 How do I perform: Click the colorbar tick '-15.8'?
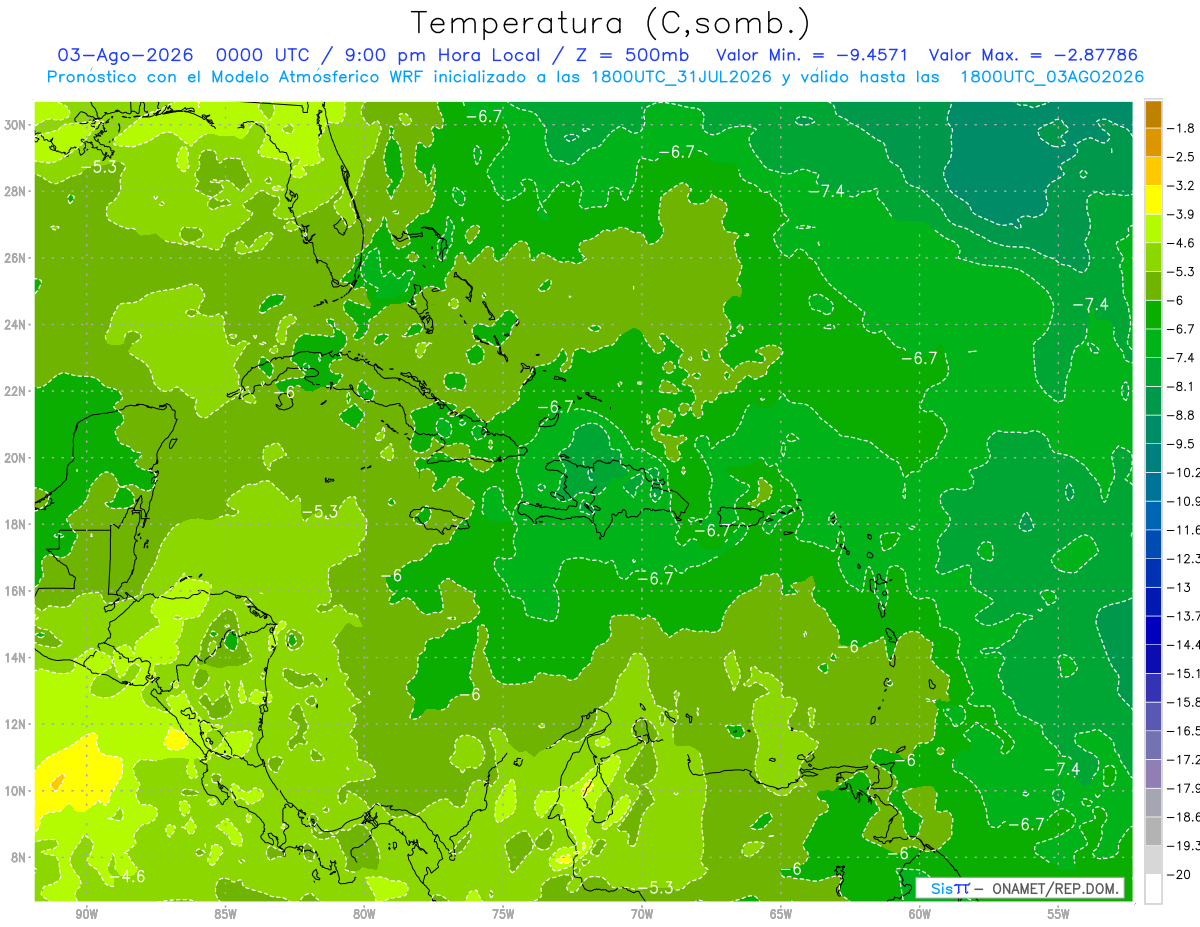point(1185,703)
